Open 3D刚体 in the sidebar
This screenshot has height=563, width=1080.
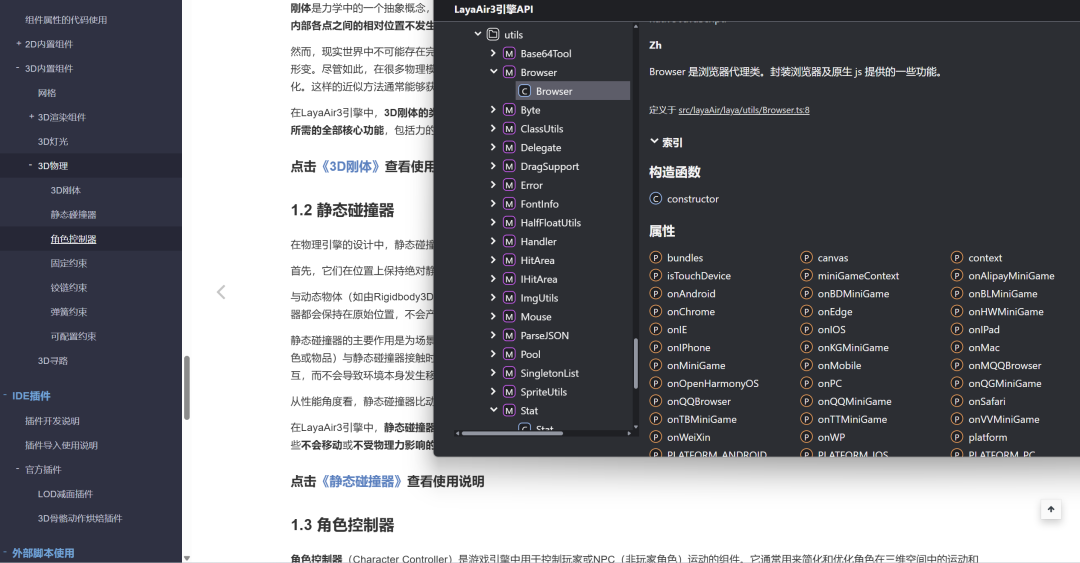click(x=65, y=190)
